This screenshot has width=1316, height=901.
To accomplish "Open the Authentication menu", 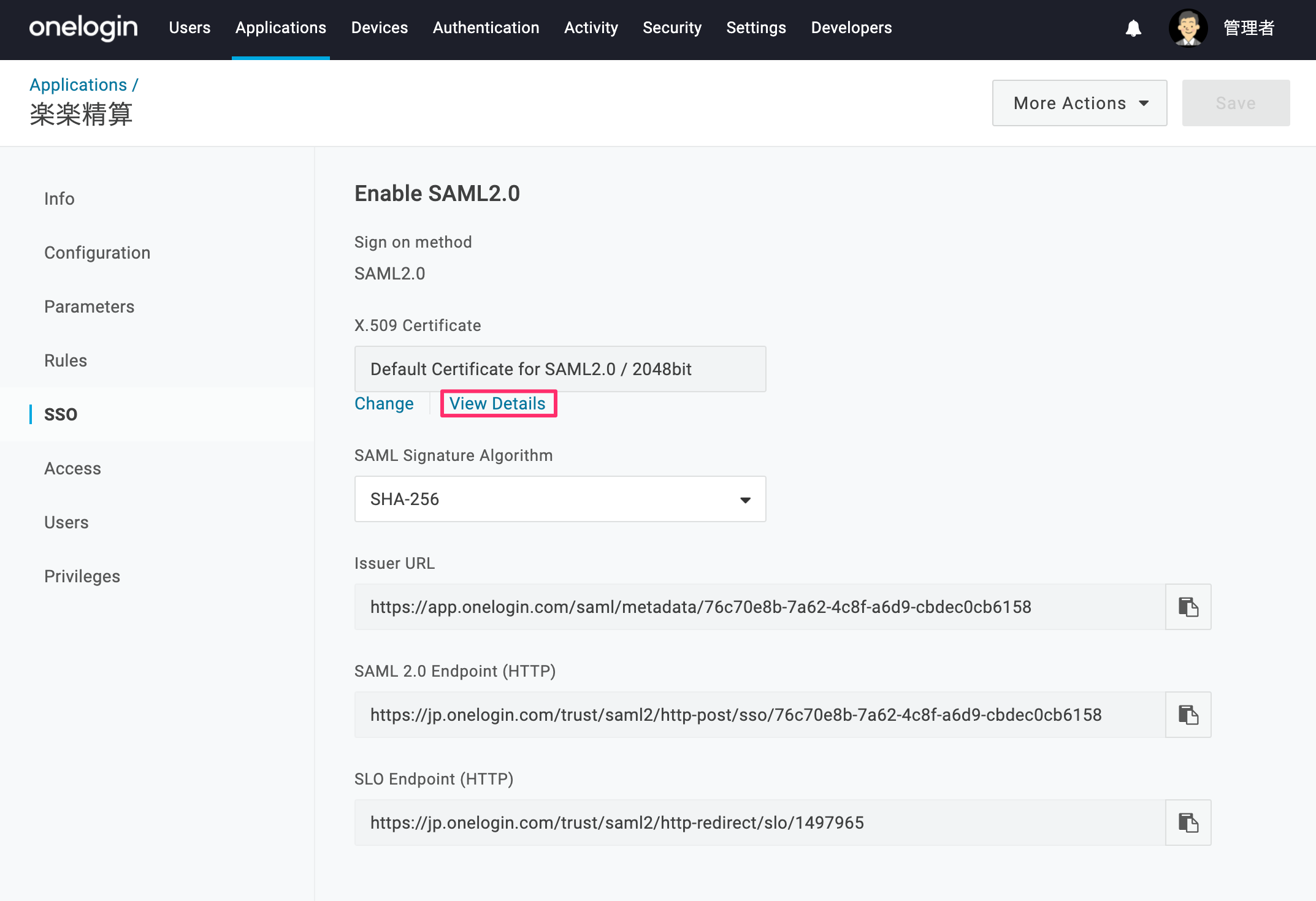I will [x=486, y=28].
